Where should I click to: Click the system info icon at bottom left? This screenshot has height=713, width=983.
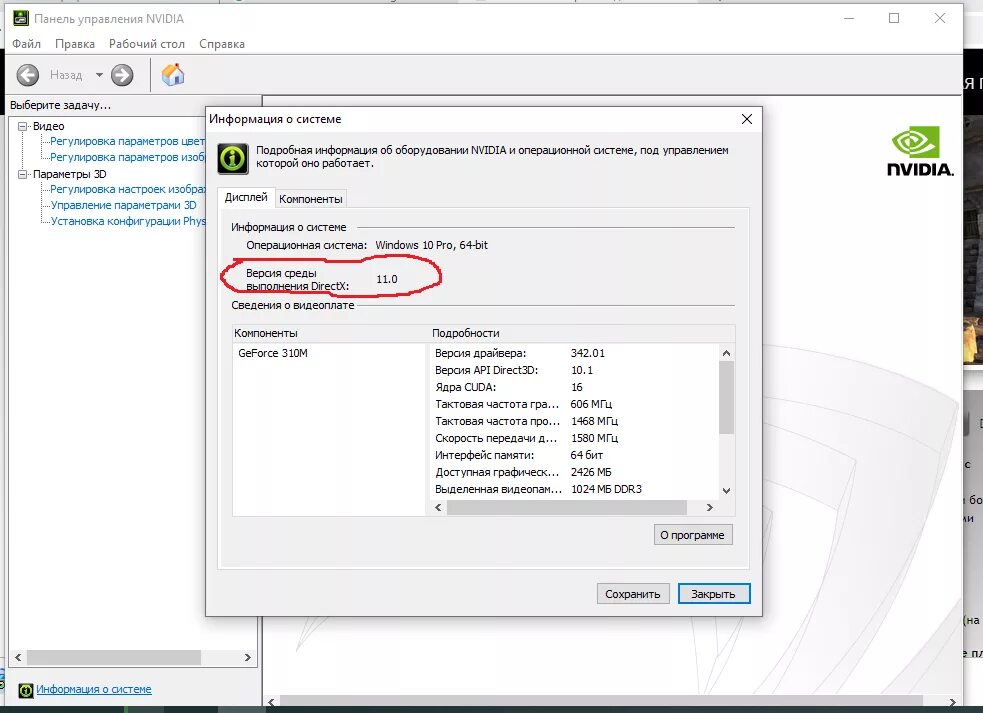pos(26,690)
